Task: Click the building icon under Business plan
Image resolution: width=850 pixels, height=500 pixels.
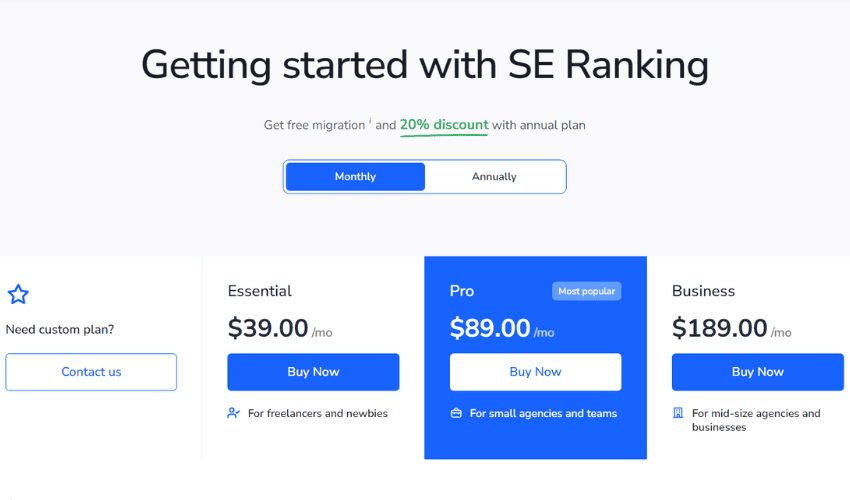Action: point(678,413)
